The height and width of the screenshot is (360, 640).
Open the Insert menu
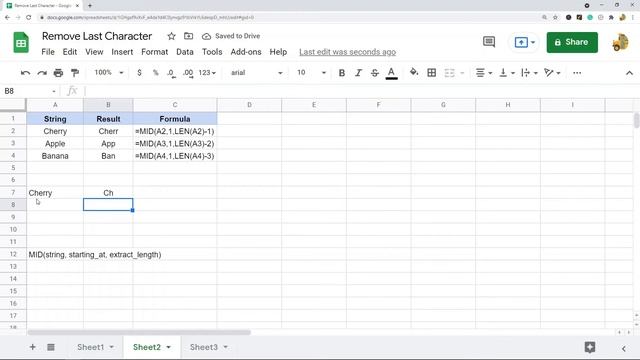(122, 52)
